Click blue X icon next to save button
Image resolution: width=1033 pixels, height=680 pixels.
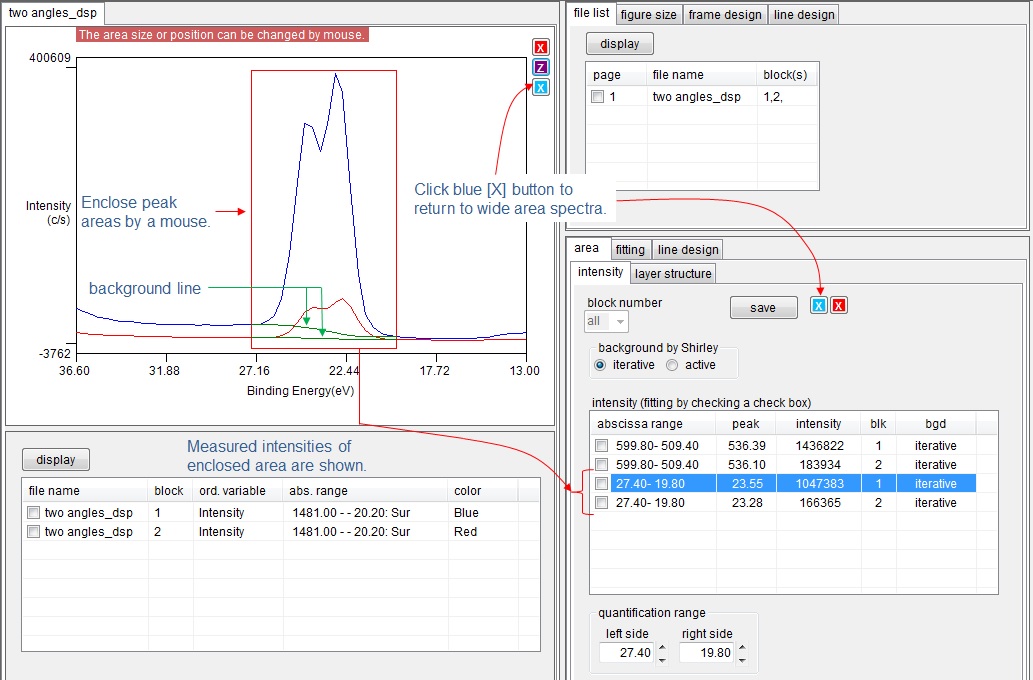coord(819,306)
